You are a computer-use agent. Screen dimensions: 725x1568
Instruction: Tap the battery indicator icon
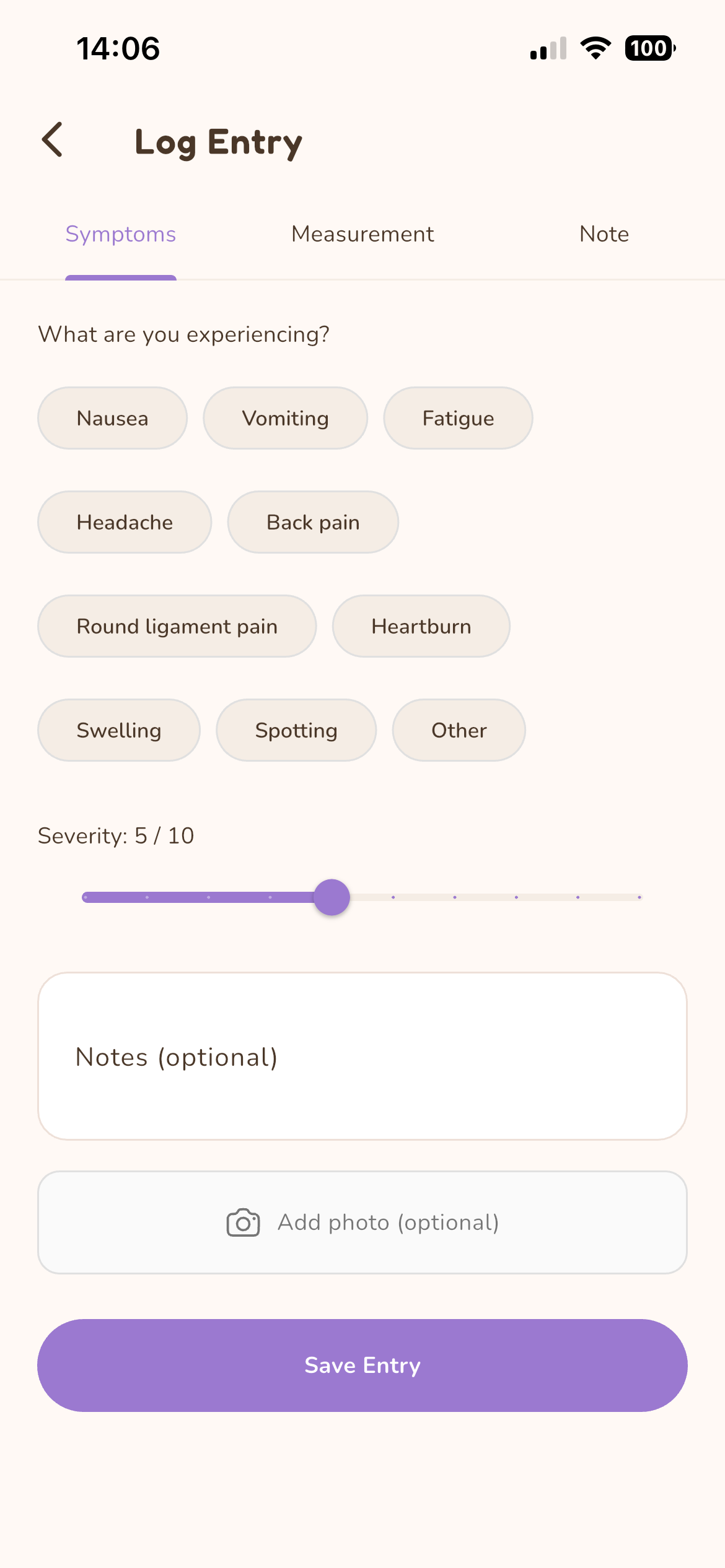point(649,48)
